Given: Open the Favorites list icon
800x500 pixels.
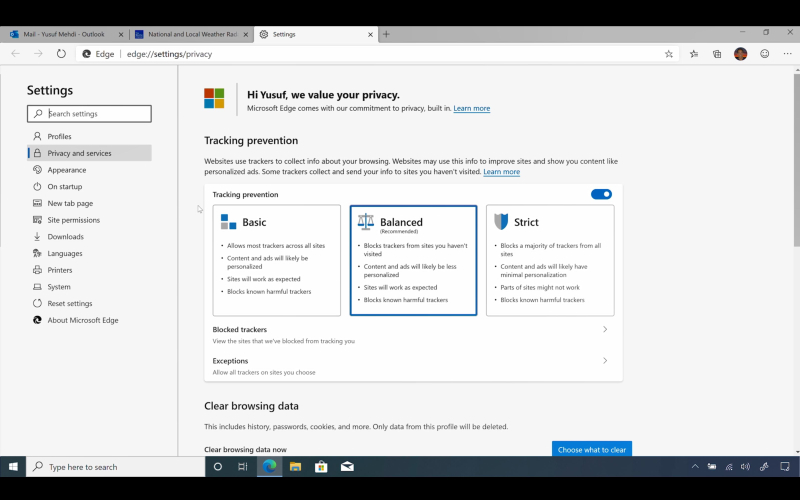Looking at the screenshot, I should tap(694, 54).
